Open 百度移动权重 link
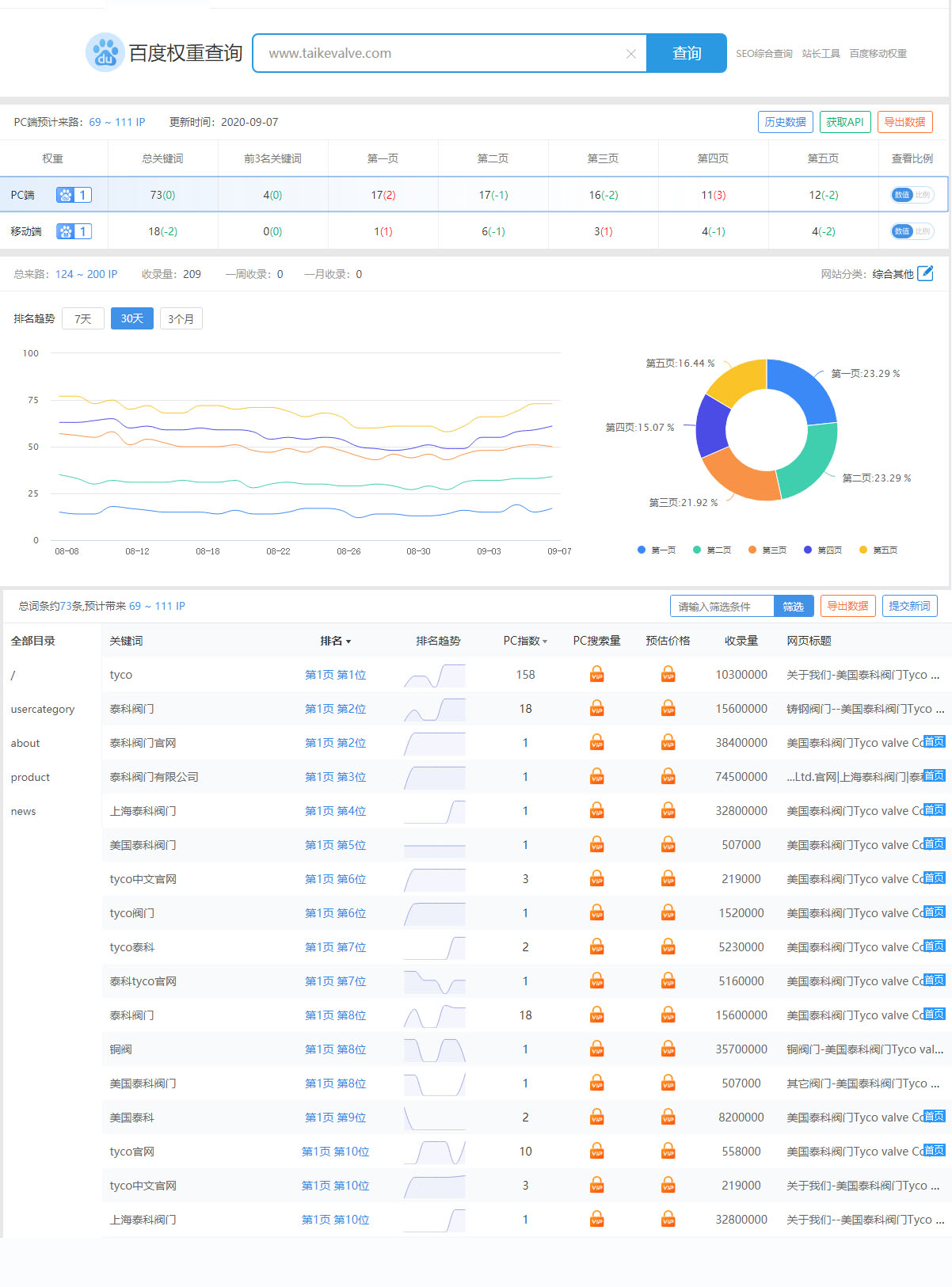This screenshot has height=1287, width=952. coord(878,54)
